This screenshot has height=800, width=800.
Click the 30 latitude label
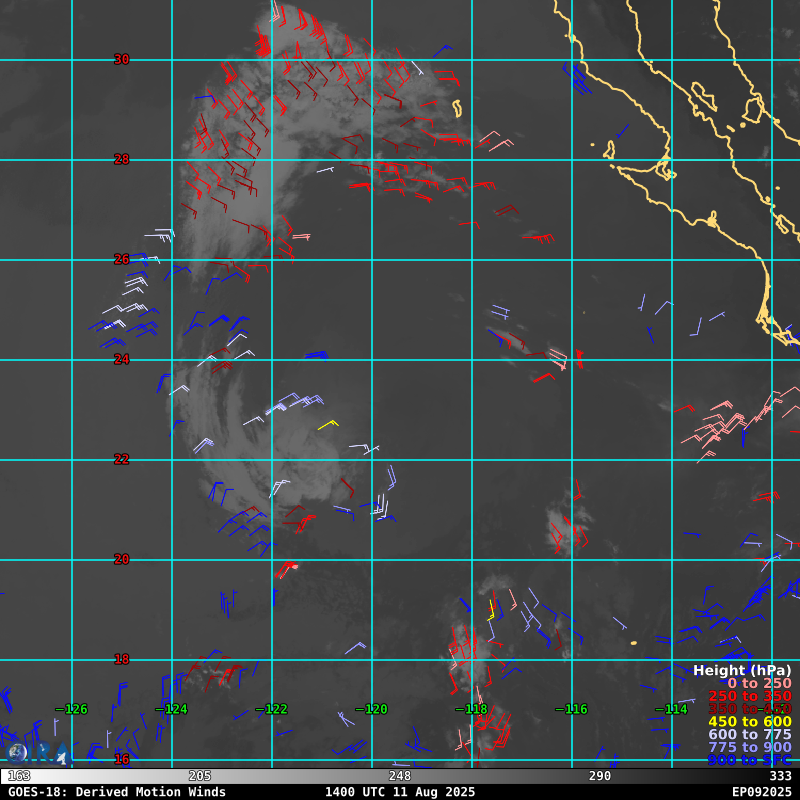pyautogui.click(x=121, y=59)
